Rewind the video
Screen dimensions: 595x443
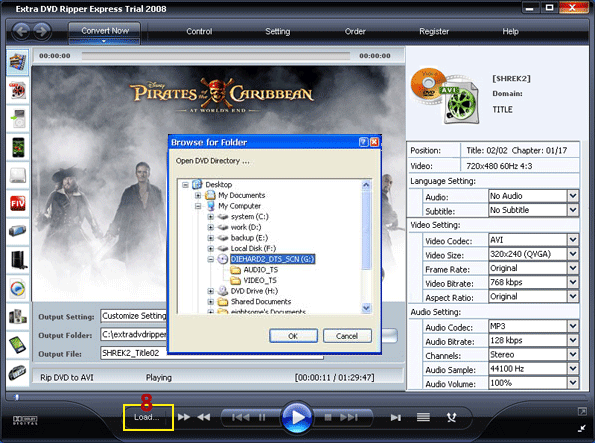[204, 417]
